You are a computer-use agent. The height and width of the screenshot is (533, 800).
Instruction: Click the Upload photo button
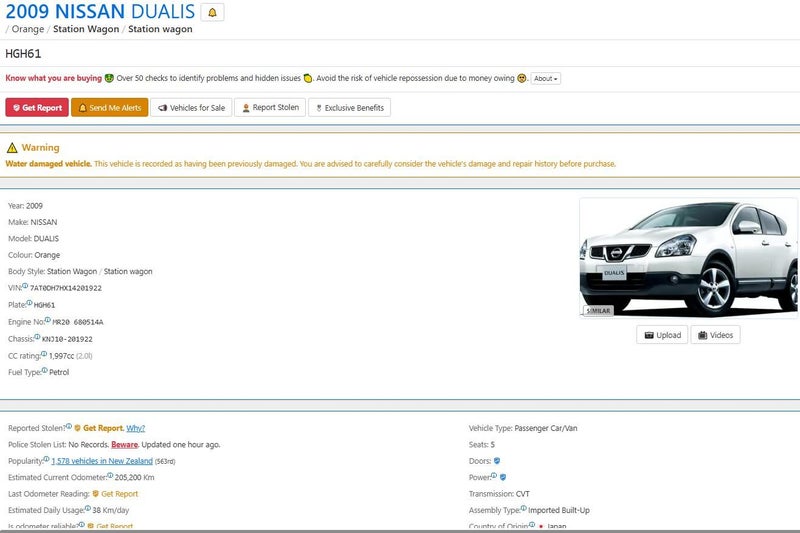(662, 335)
